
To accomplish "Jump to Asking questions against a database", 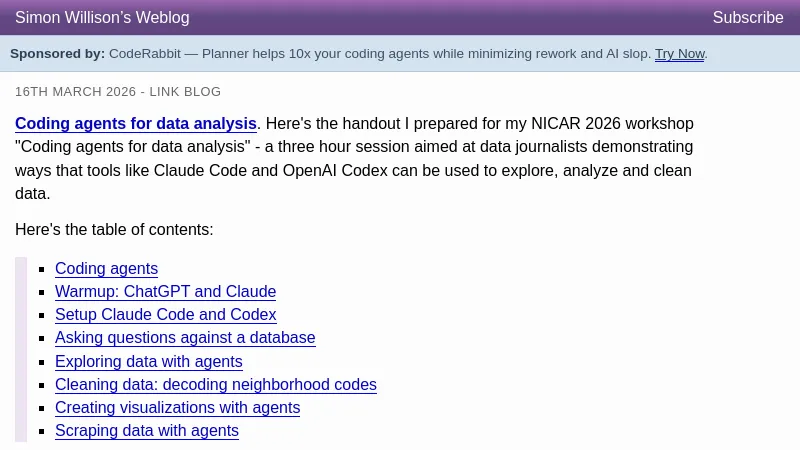I will pos(185,338).
